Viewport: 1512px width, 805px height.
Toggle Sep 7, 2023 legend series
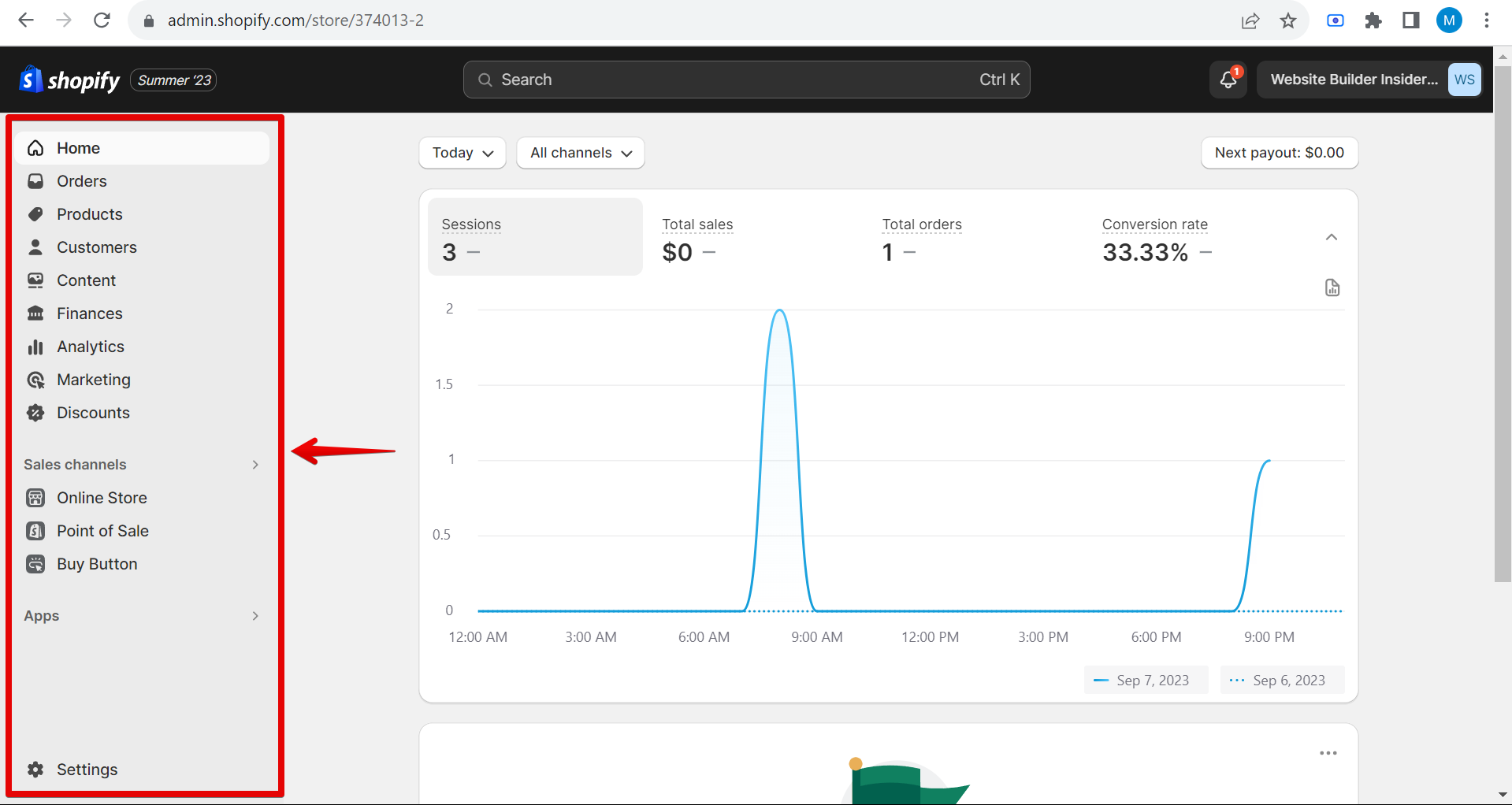1146,680
